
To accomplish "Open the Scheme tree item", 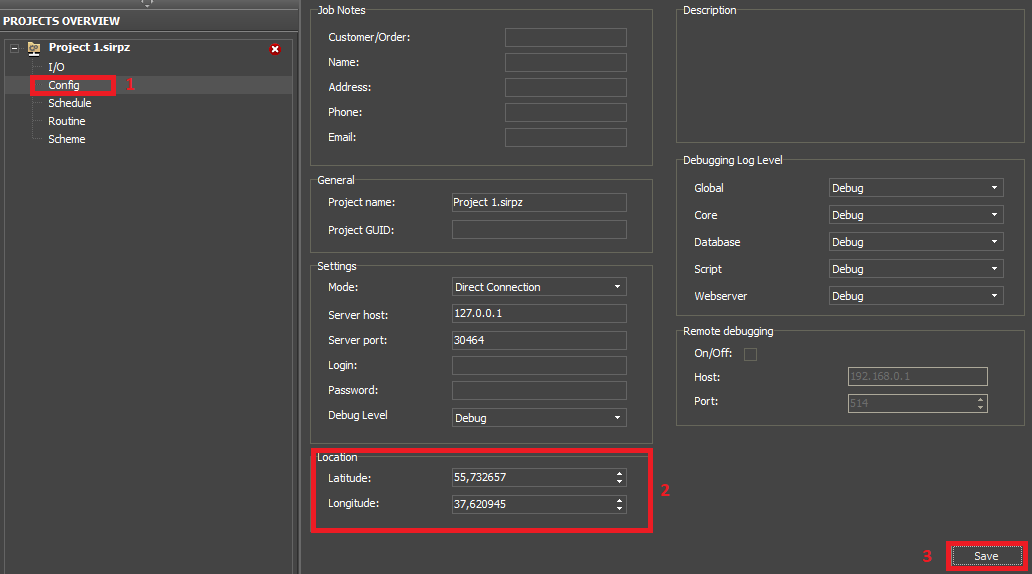I will click(x=66, y=139).
